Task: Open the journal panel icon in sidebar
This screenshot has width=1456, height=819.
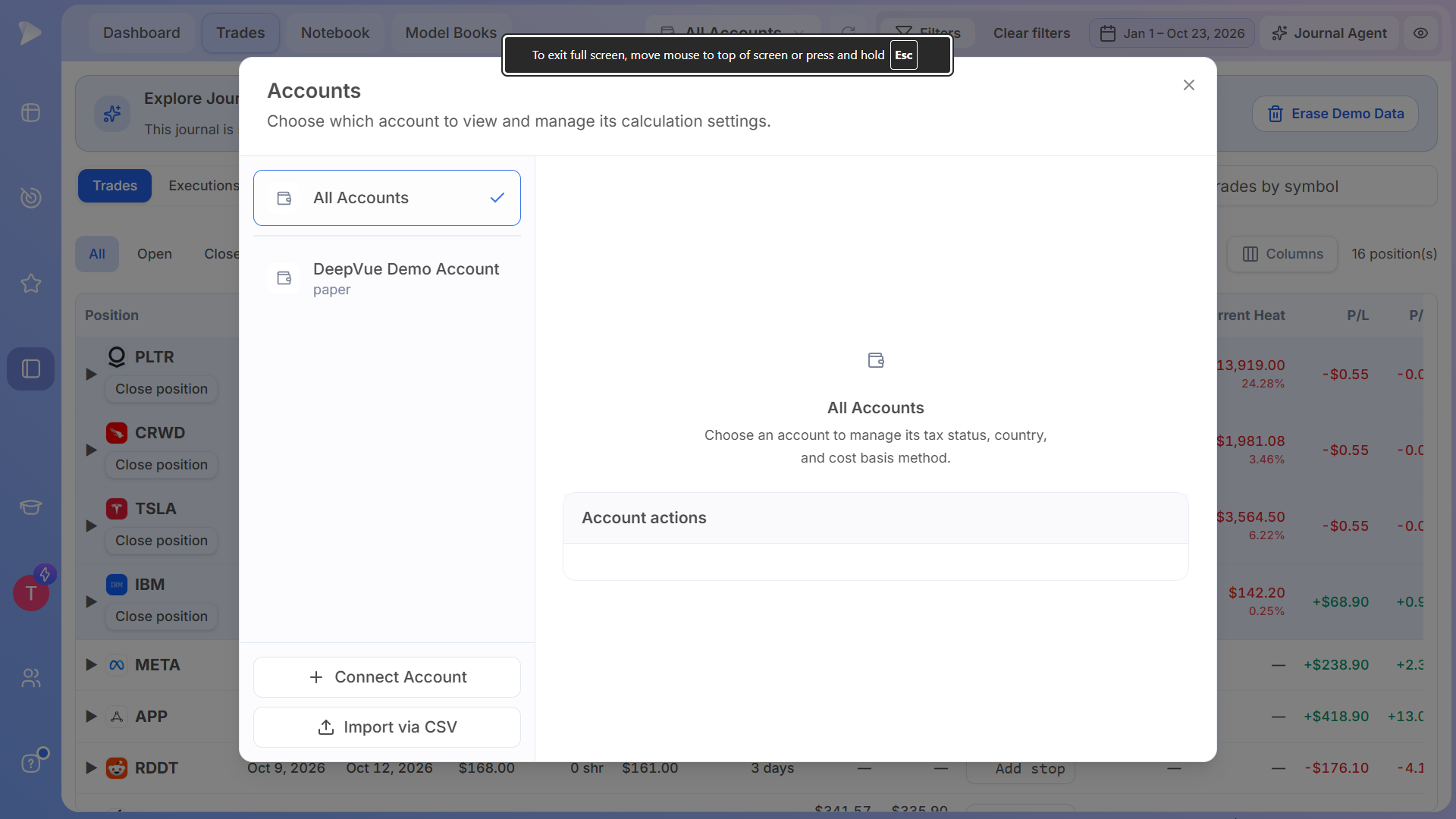Action: click(30, 369)
